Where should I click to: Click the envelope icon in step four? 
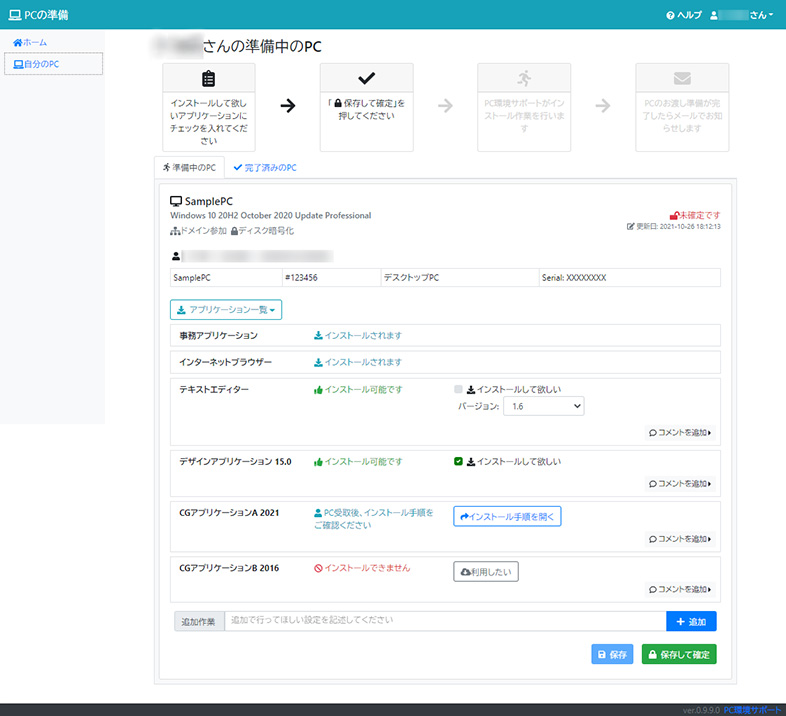pos(681,78)
